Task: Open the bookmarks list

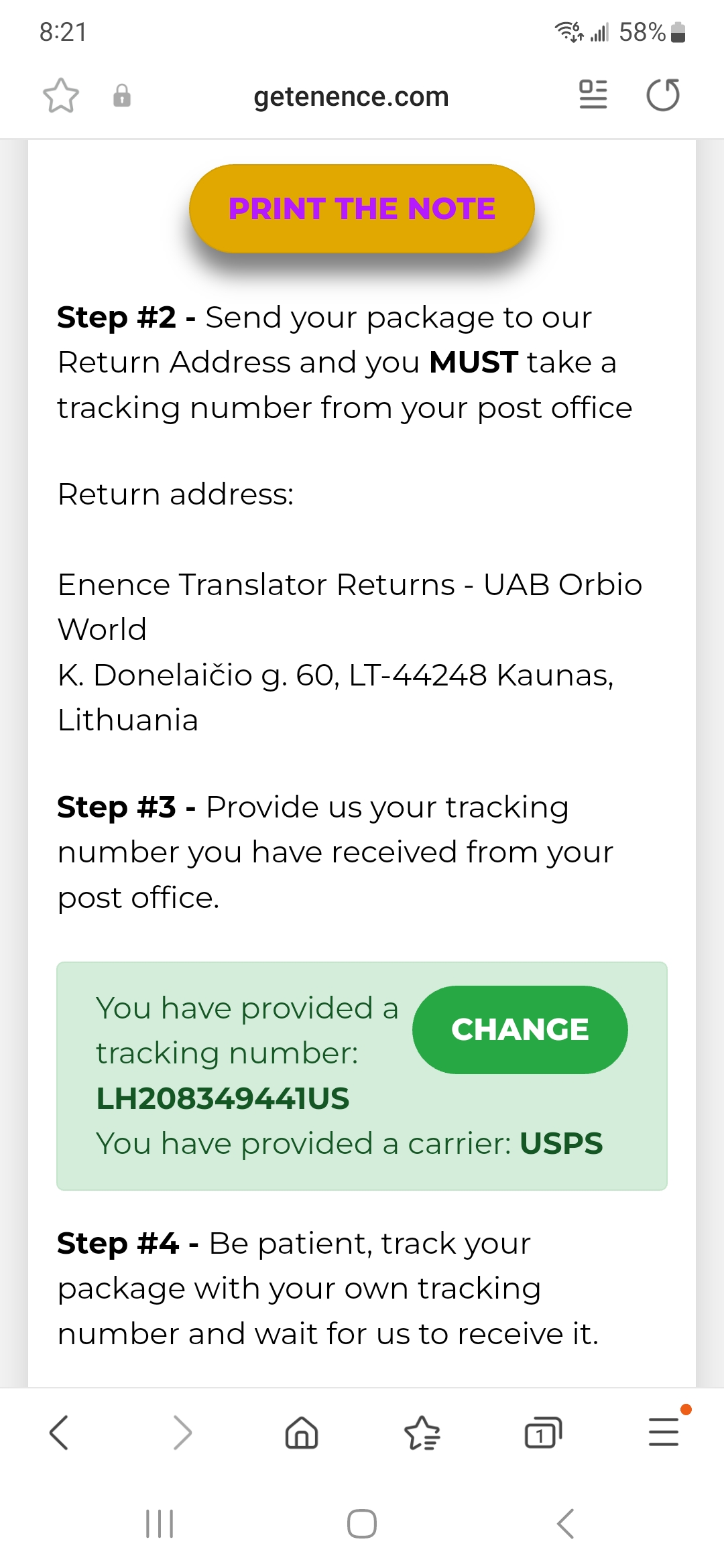Action: 422,1433
